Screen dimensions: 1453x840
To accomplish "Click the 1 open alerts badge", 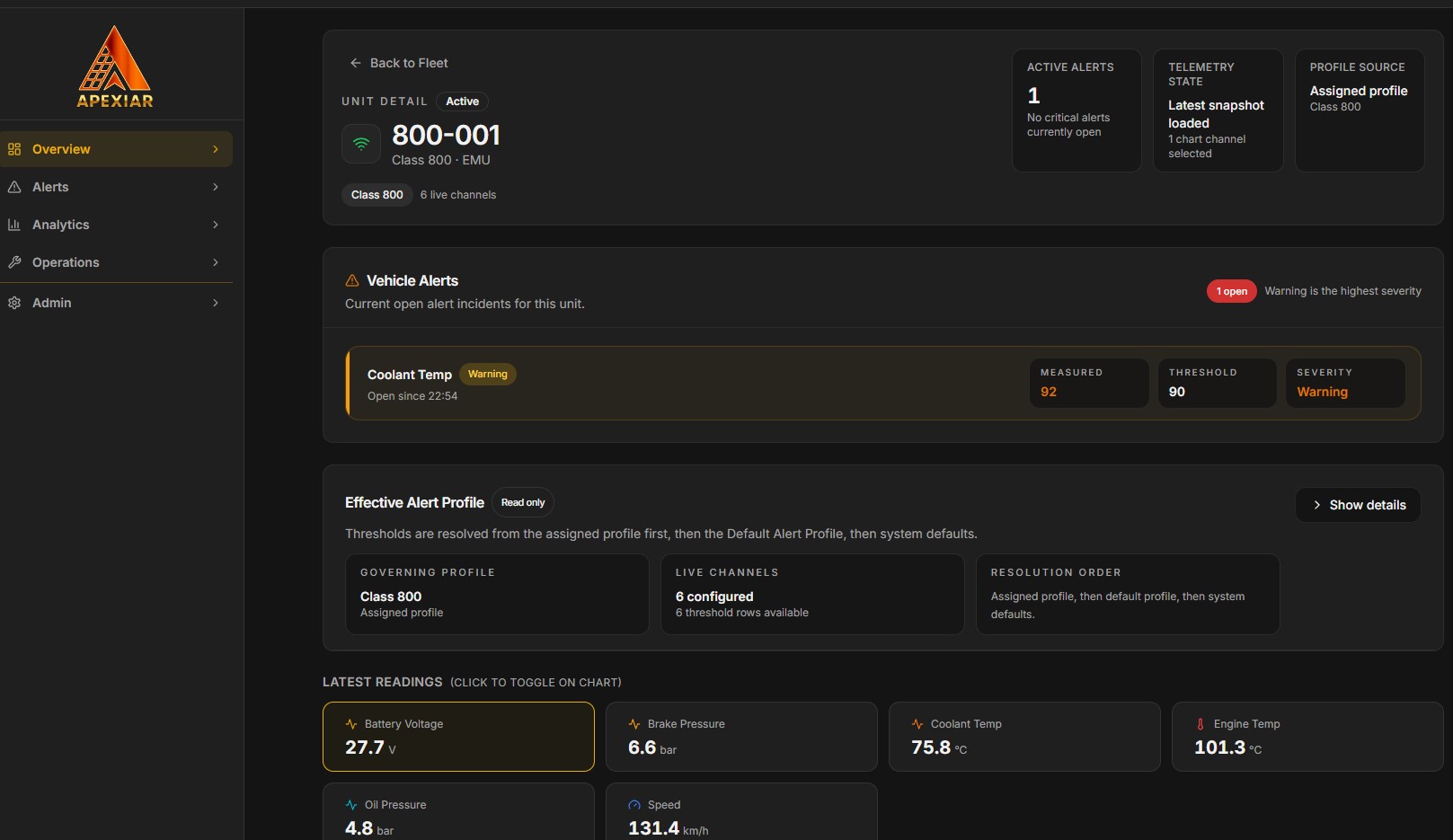I will 1231,291.
